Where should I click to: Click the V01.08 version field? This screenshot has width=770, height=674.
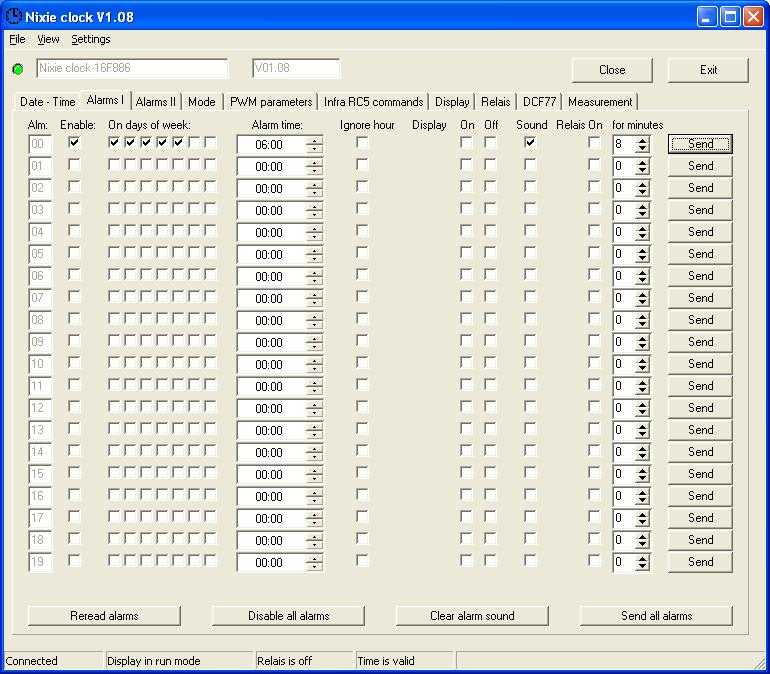tap(296, 68)
